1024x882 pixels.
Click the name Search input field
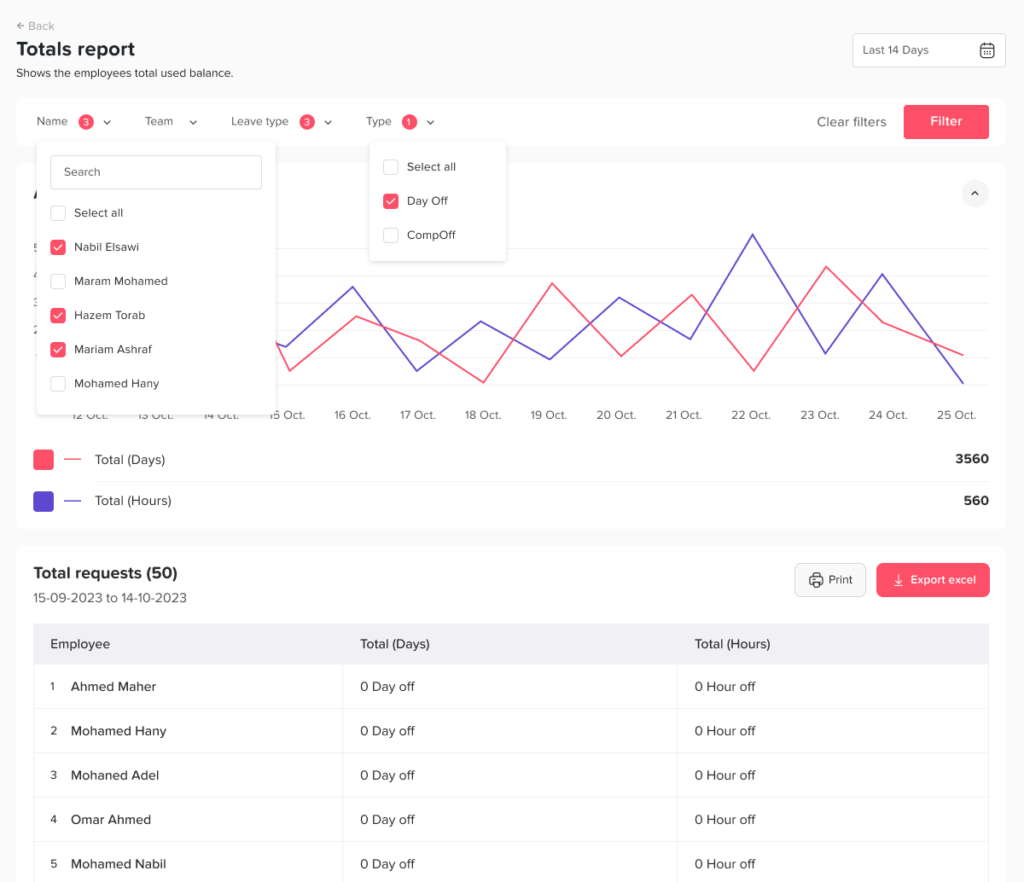(x=156, y=172)
